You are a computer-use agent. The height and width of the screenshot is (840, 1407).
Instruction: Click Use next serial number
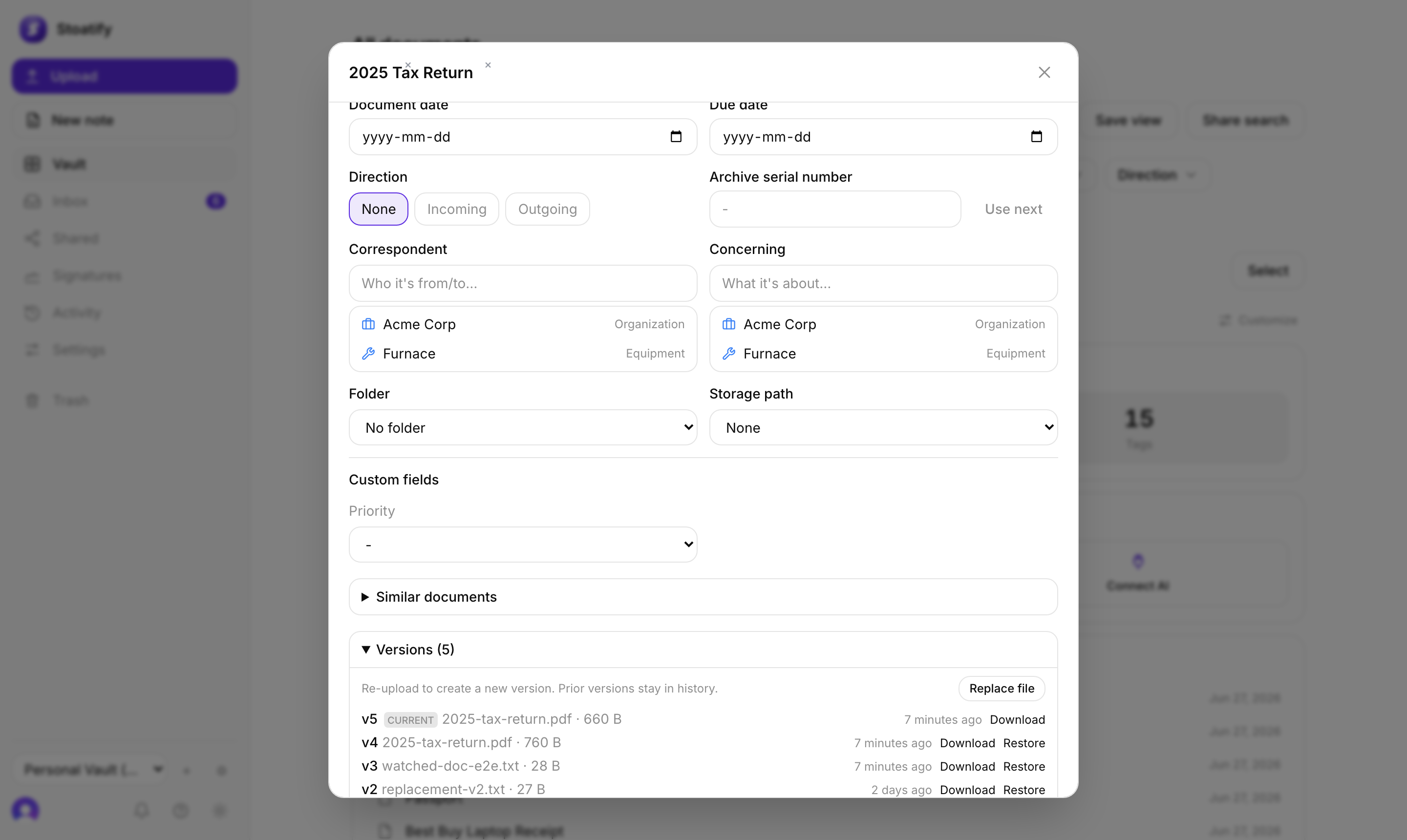pos(1013,209)
